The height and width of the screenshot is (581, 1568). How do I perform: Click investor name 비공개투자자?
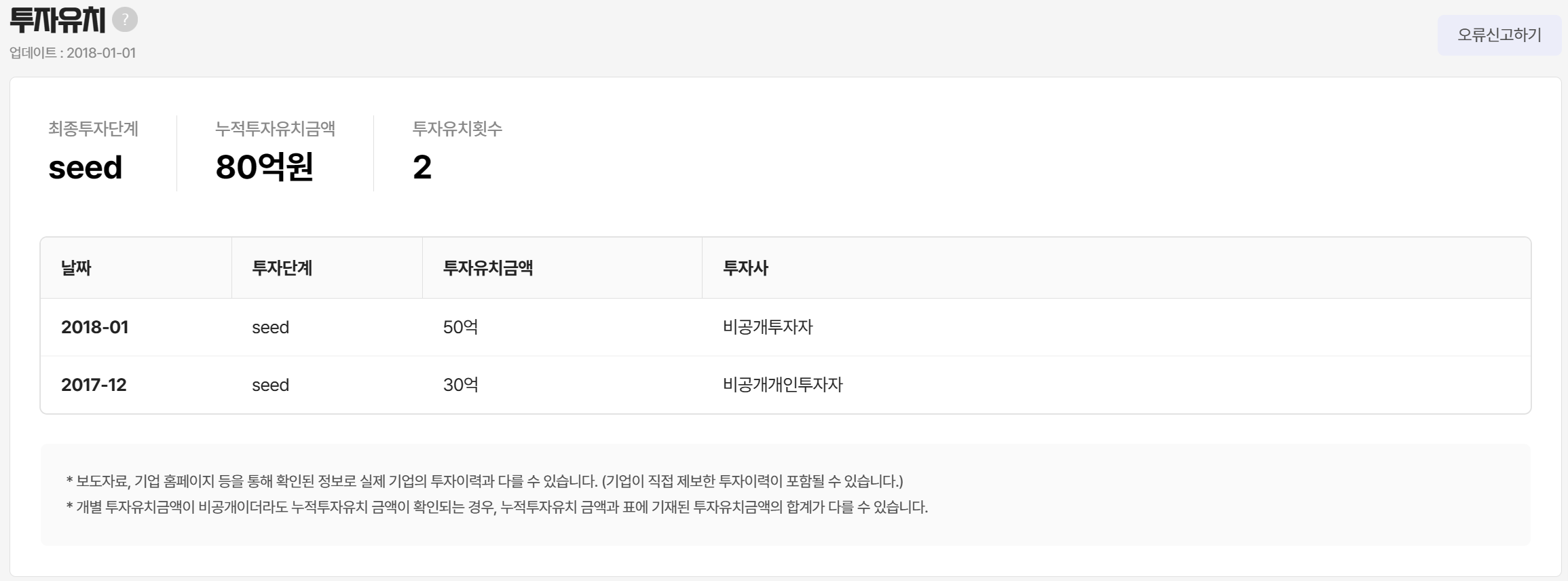tap(767, 327)
